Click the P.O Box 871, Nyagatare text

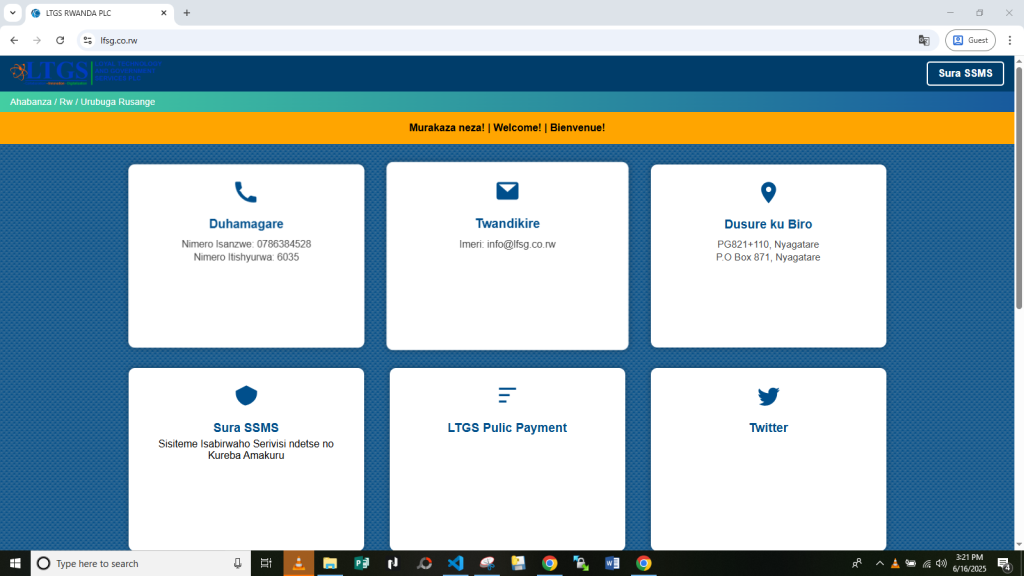(x=768, y=257)
